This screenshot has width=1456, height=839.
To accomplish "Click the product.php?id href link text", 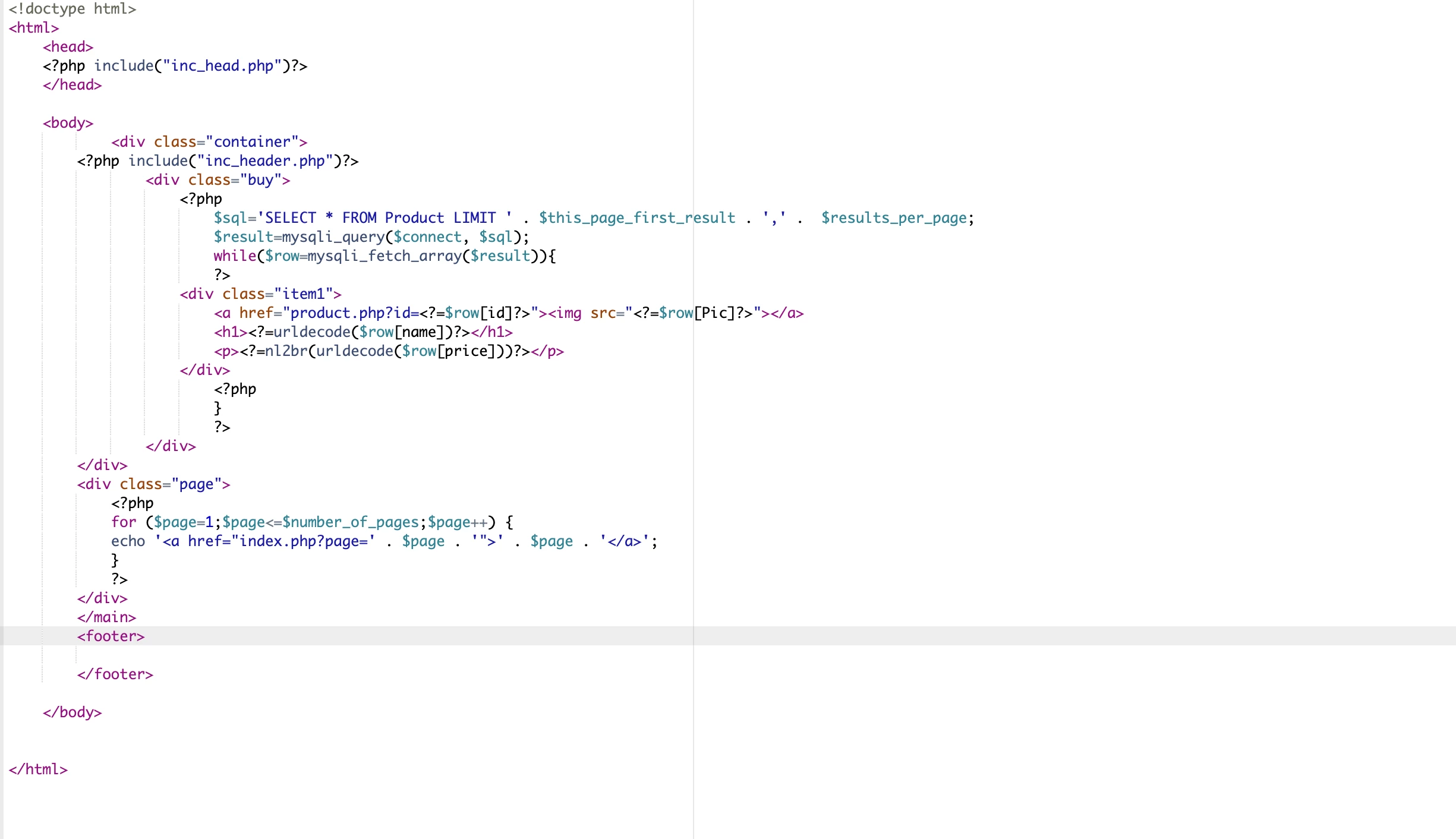I will click(x=351, y=313).
